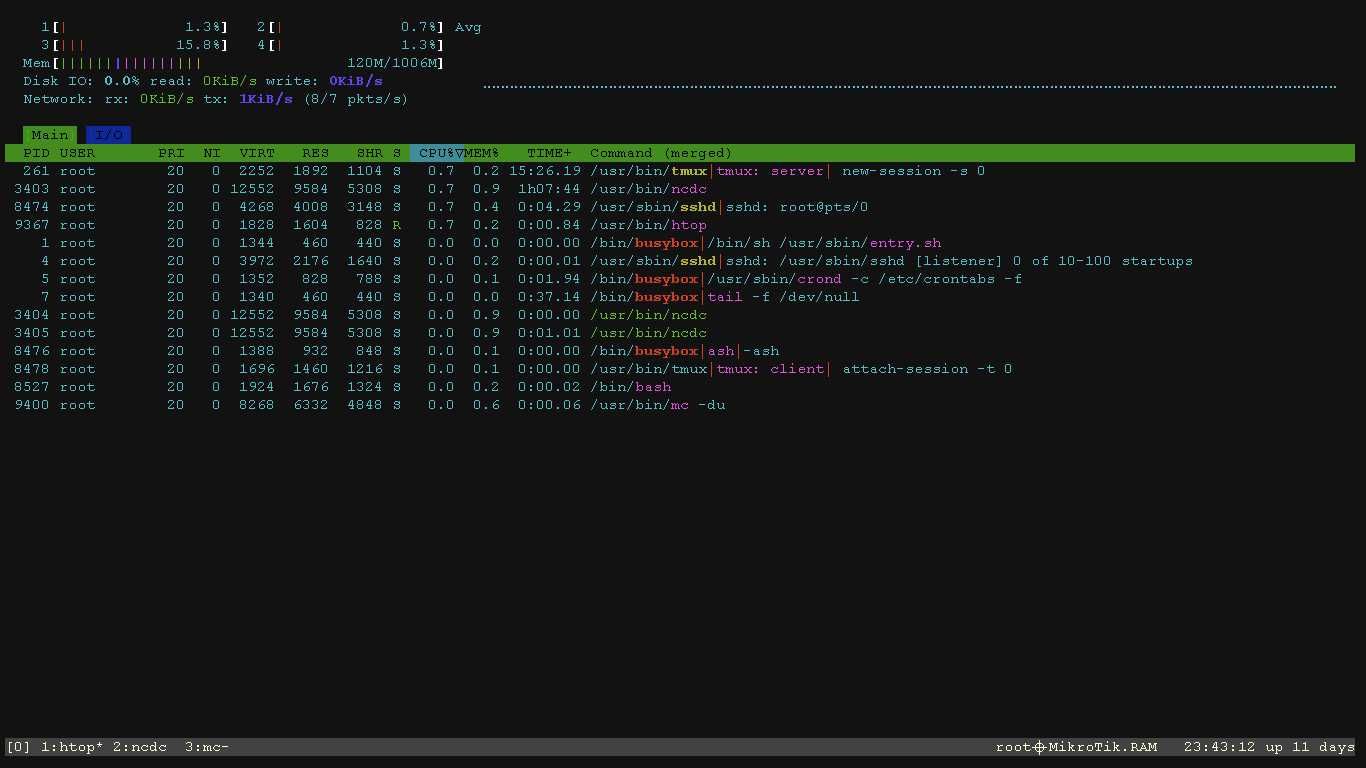Select the ncdc thread with PID 3405
Image resolution: width=1366 pixels, height=768 pixels.
coord(680,333)
